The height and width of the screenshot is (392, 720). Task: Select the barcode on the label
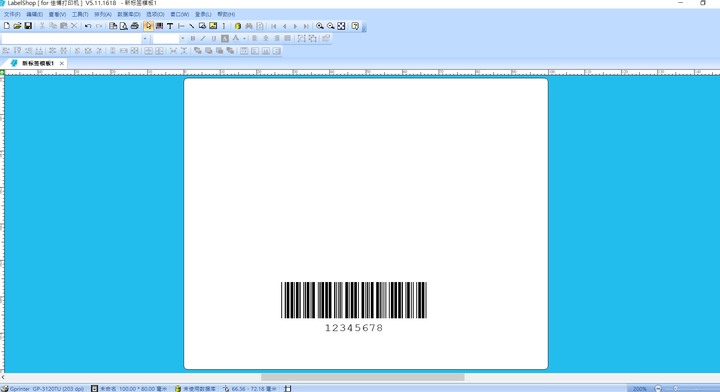[x=354, y=300]
